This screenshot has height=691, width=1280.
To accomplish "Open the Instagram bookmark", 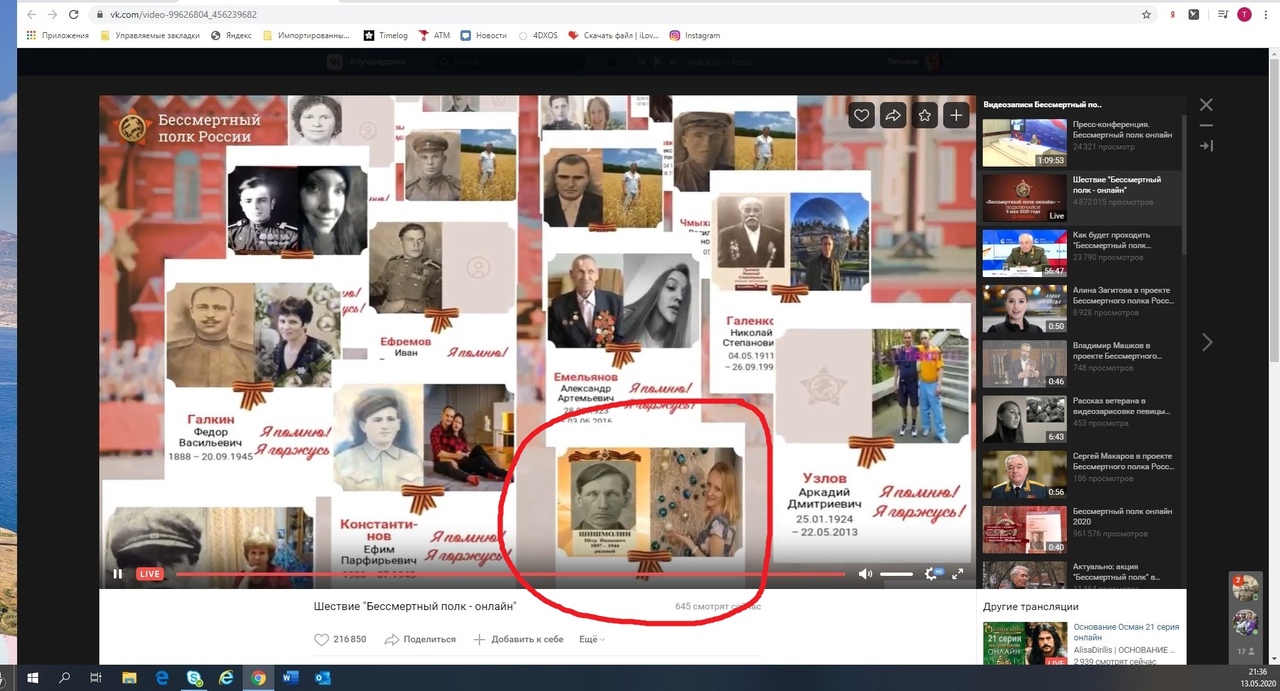I will pyautogui.click(x=695, y=35).
